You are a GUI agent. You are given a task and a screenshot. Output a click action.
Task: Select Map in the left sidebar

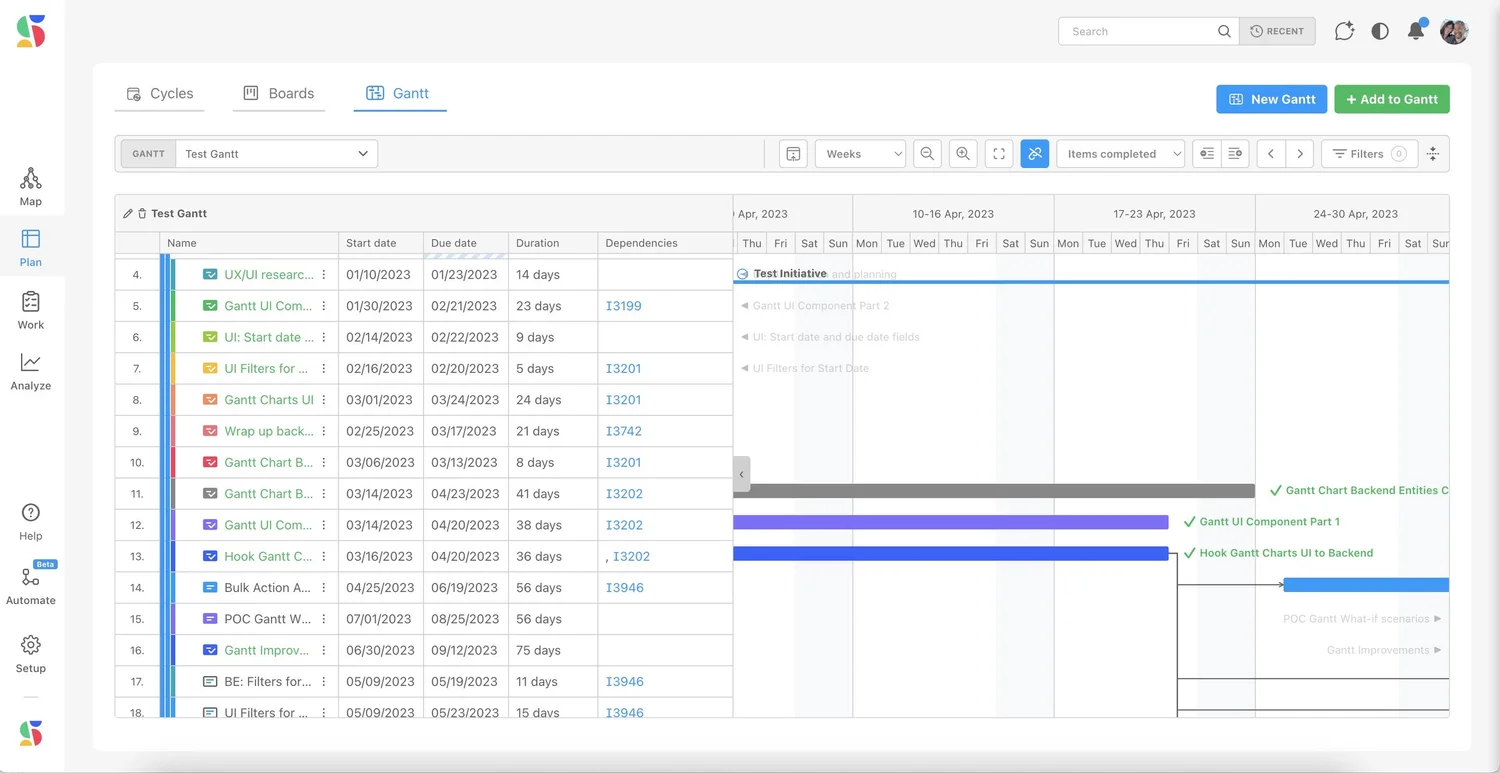coord(31,185)
